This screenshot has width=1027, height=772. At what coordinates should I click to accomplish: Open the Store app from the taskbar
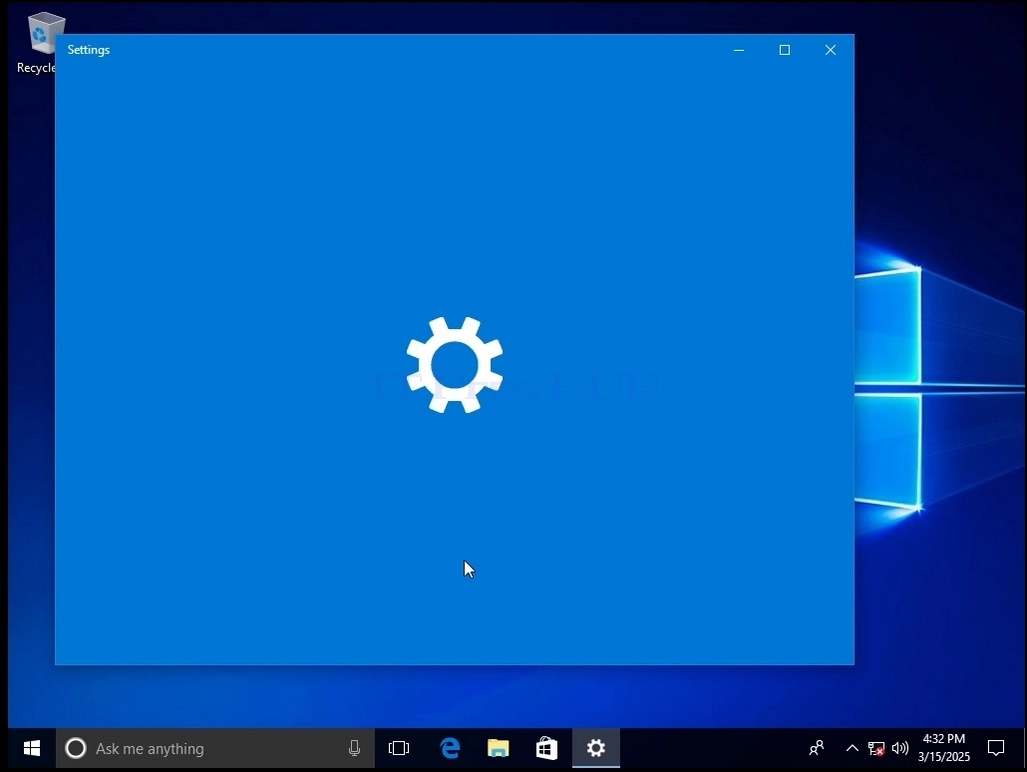coord(547,748)
